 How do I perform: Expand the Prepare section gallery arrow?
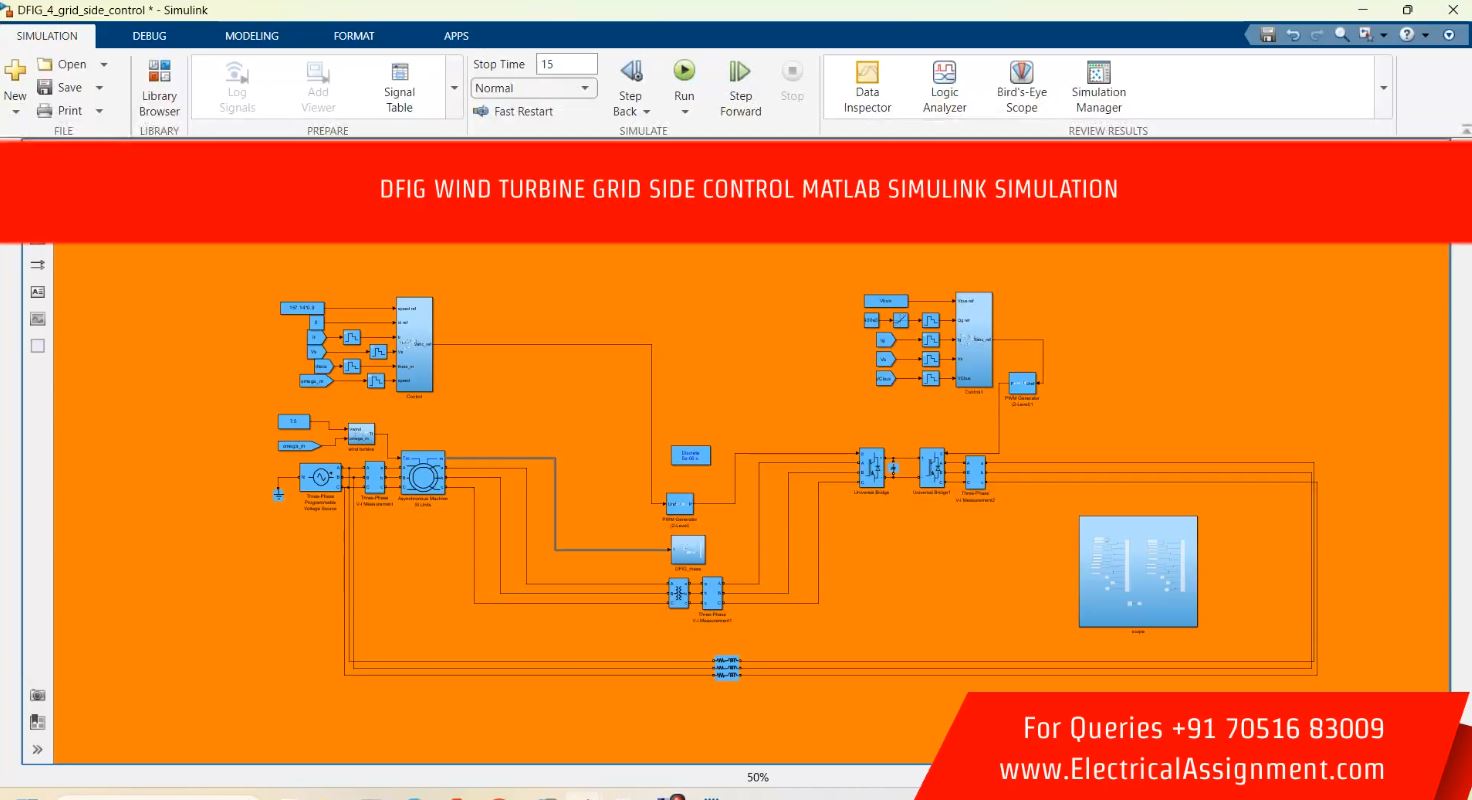[455, 88]
